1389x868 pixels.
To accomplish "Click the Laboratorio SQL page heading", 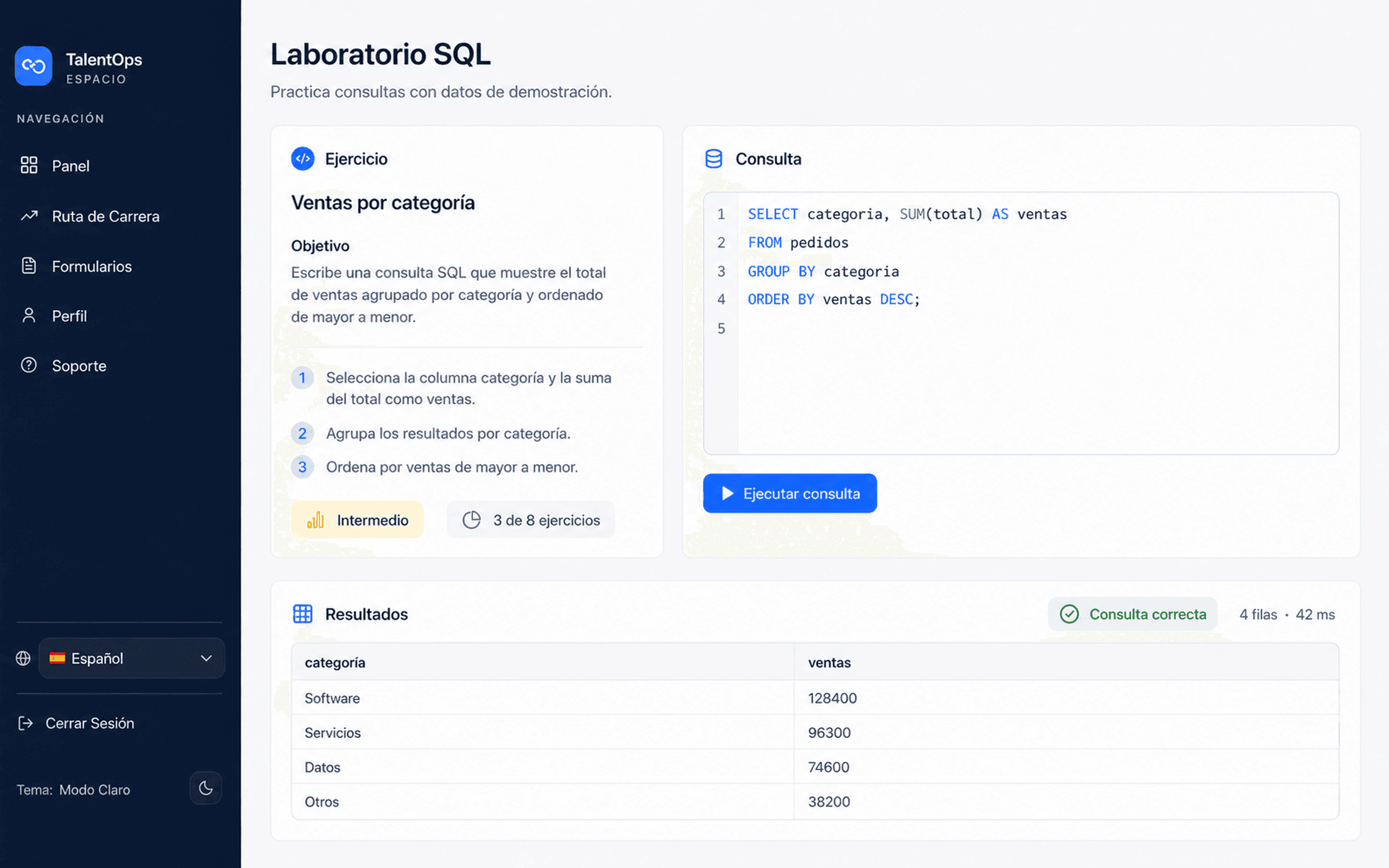I will pyautogui.click(x=380, y=54).
